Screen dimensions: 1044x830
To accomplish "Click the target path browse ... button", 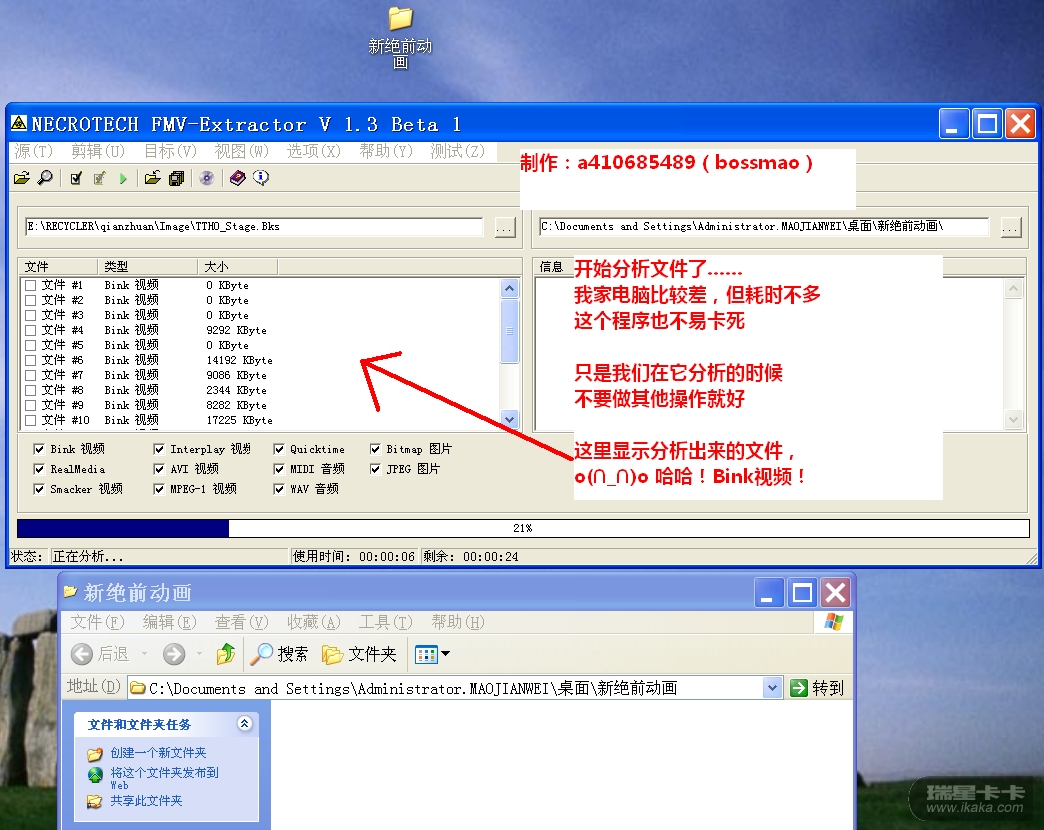I will (1011, 228).
